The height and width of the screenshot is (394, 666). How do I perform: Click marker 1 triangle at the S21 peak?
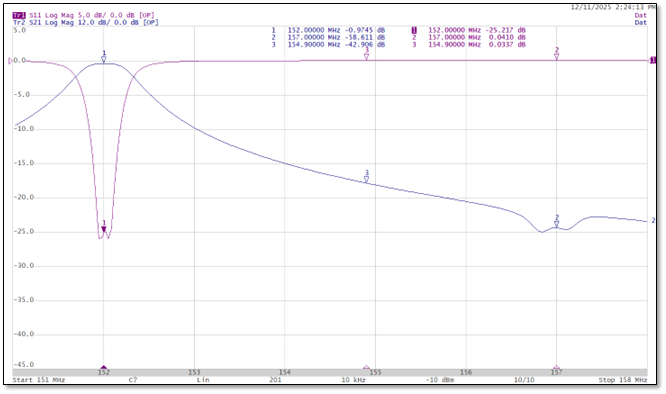(x=104, y=59)
